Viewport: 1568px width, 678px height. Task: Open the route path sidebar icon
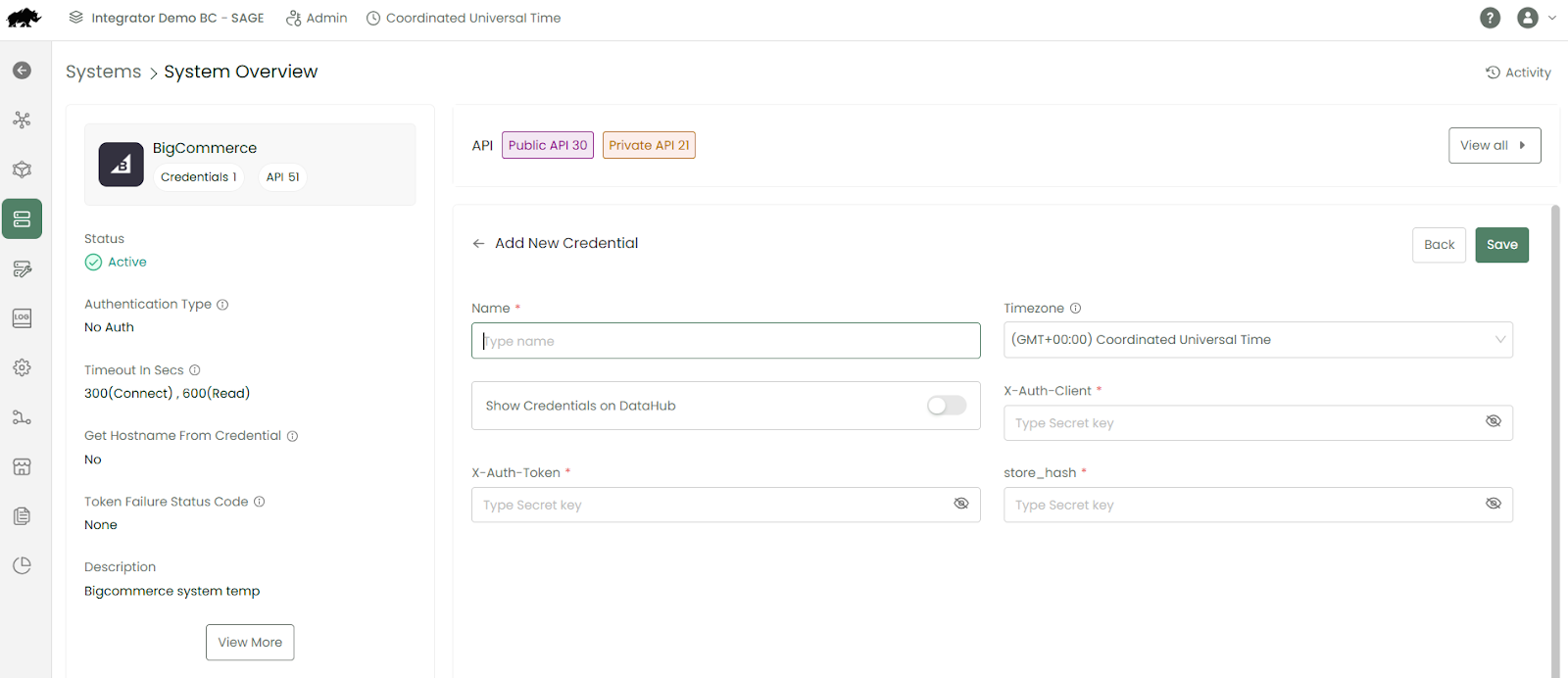coord(22,417)
